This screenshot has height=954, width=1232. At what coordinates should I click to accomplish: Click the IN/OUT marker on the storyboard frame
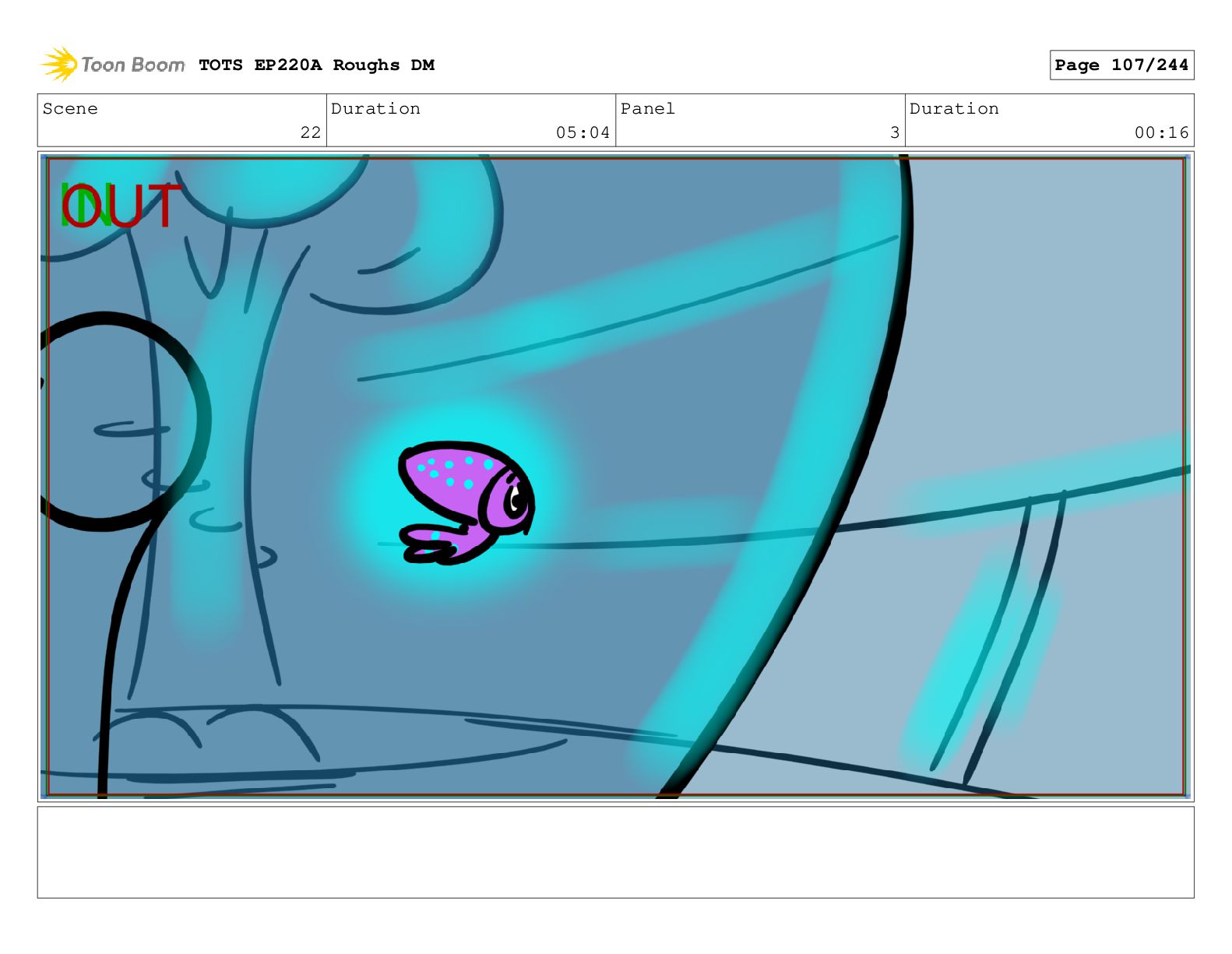(x=121, y=206)
